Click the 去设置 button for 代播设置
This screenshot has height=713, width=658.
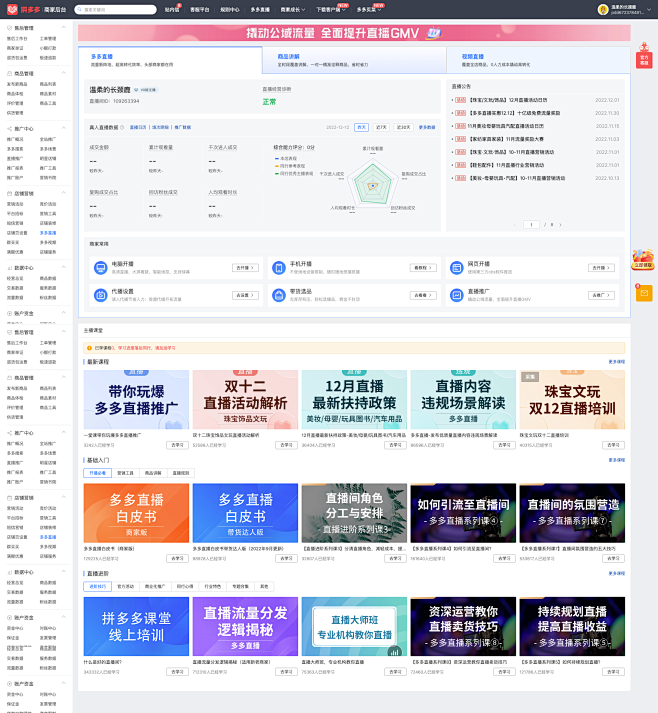pos(245,296)
